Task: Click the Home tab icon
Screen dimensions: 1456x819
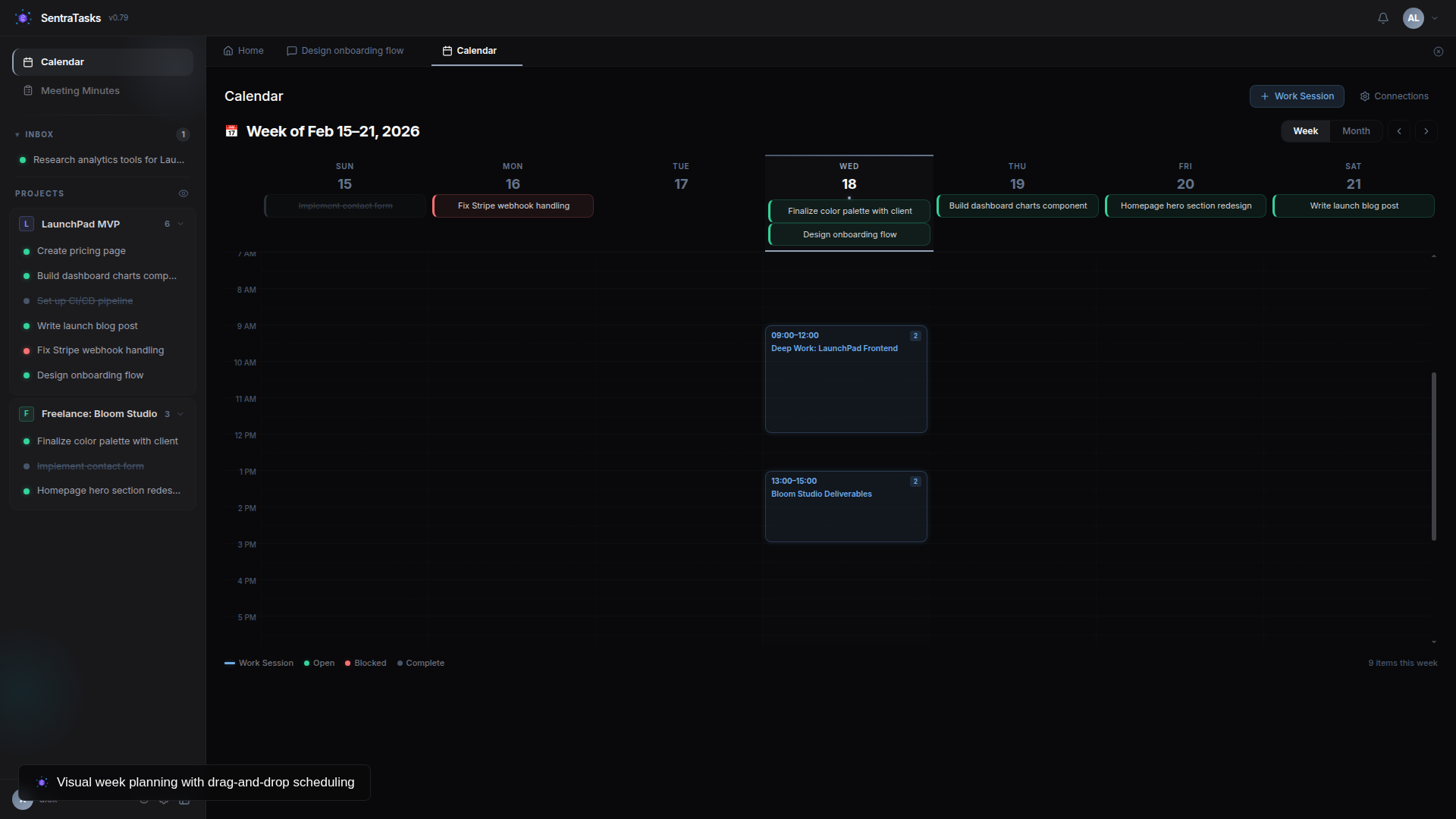Action: coord(228,50)
